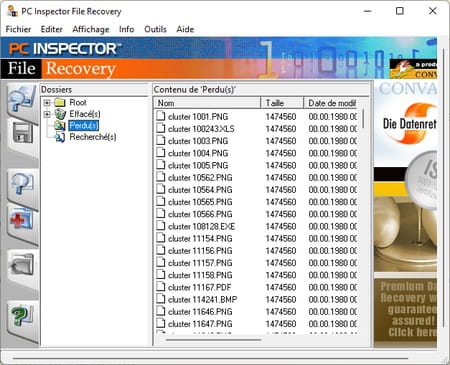The width and height of the screenshot is (450, 365).
Task: Click the file list vertical scrollbar thumb
Action: 363,119
